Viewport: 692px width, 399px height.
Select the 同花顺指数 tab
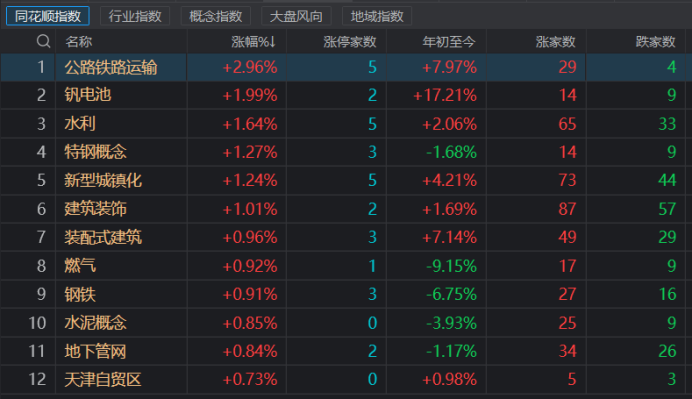coord(48,16)
